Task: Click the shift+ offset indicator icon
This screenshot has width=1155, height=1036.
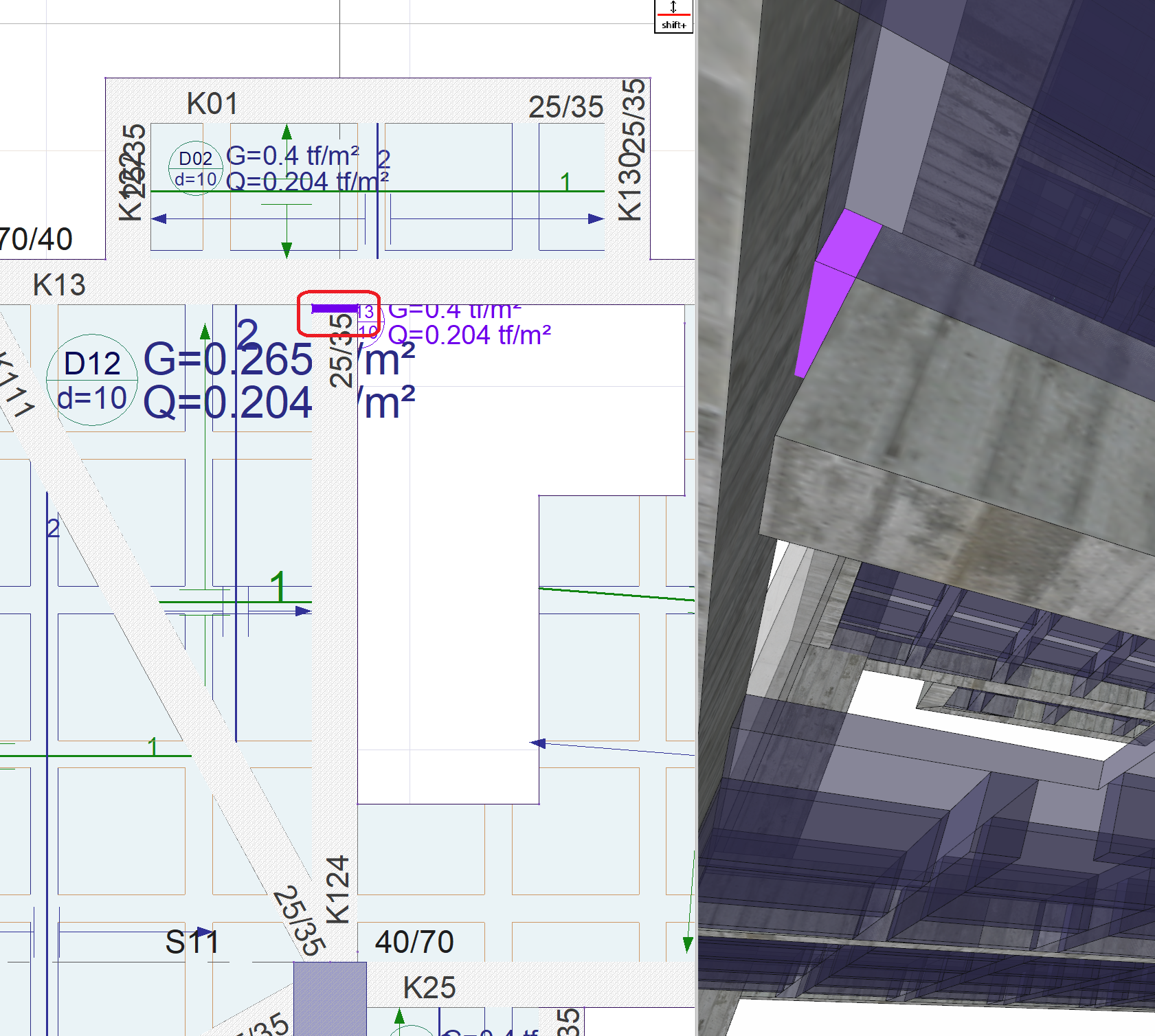Action: point(673,16)
